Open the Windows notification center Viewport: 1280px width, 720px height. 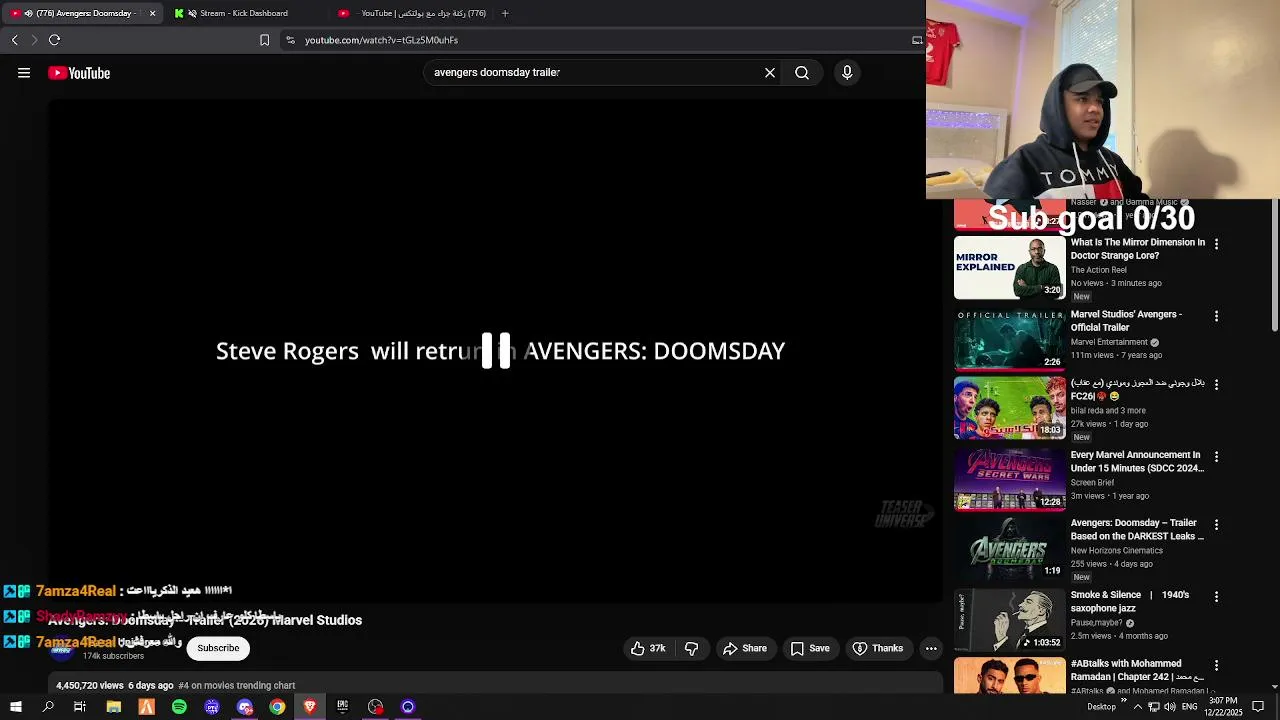[x=1258, y=707]
